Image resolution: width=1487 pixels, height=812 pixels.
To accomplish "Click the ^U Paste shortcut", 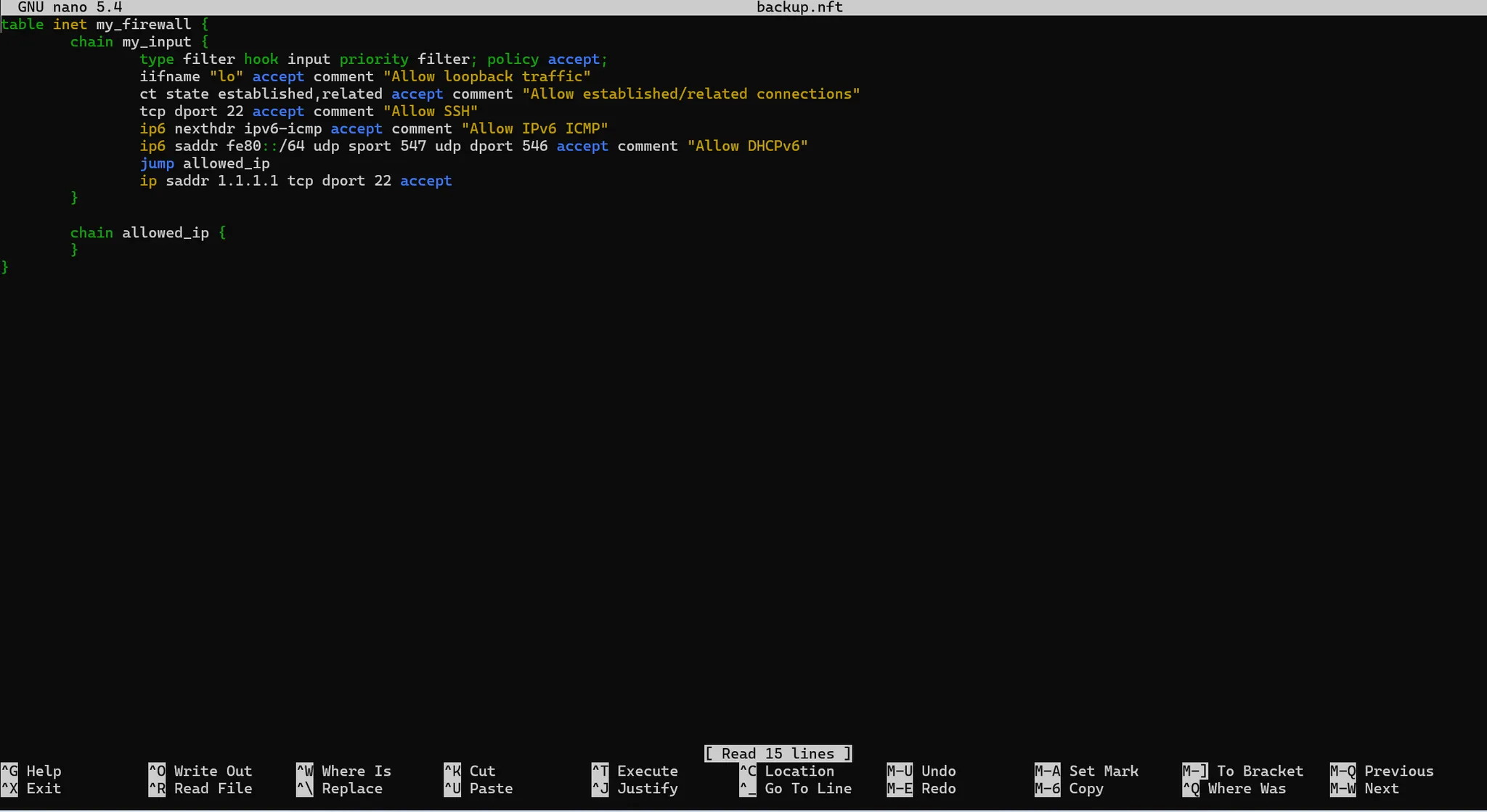I will [x=478, y=788].
